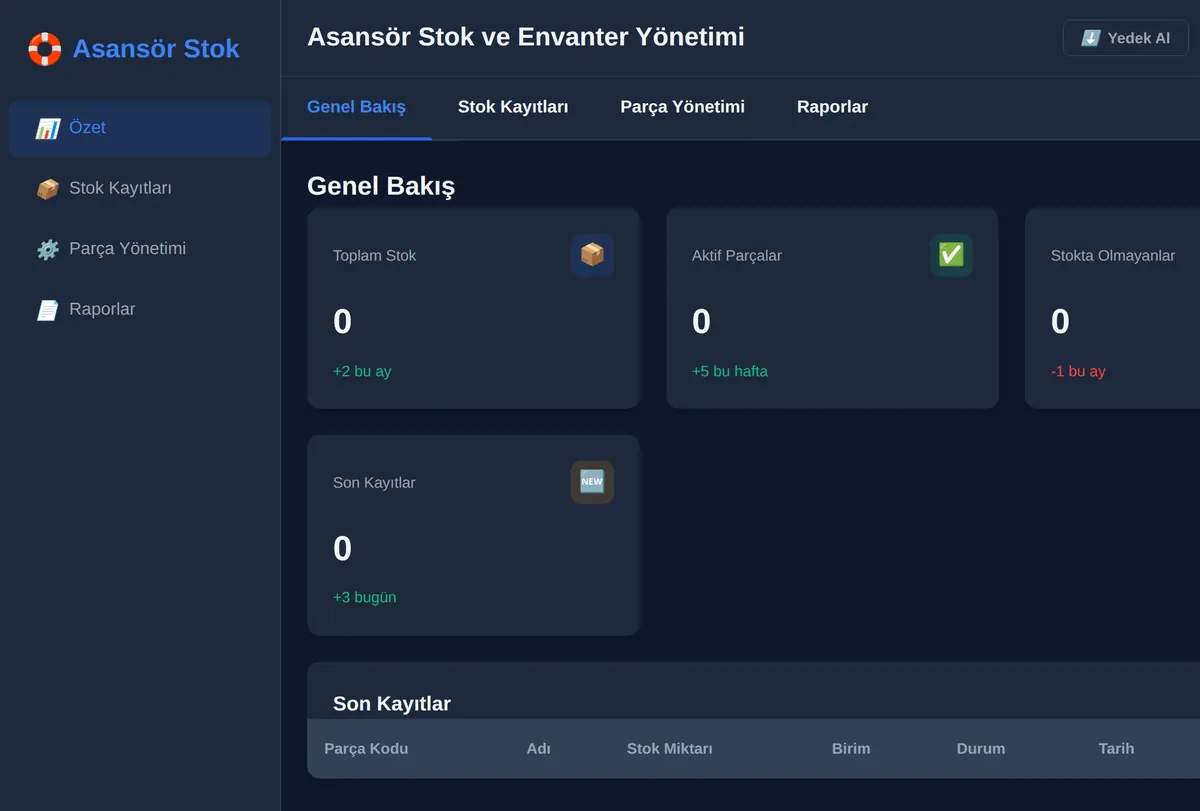
Task: Click the "-1 bu ay" text
Action: click(x=1078, y=371)
